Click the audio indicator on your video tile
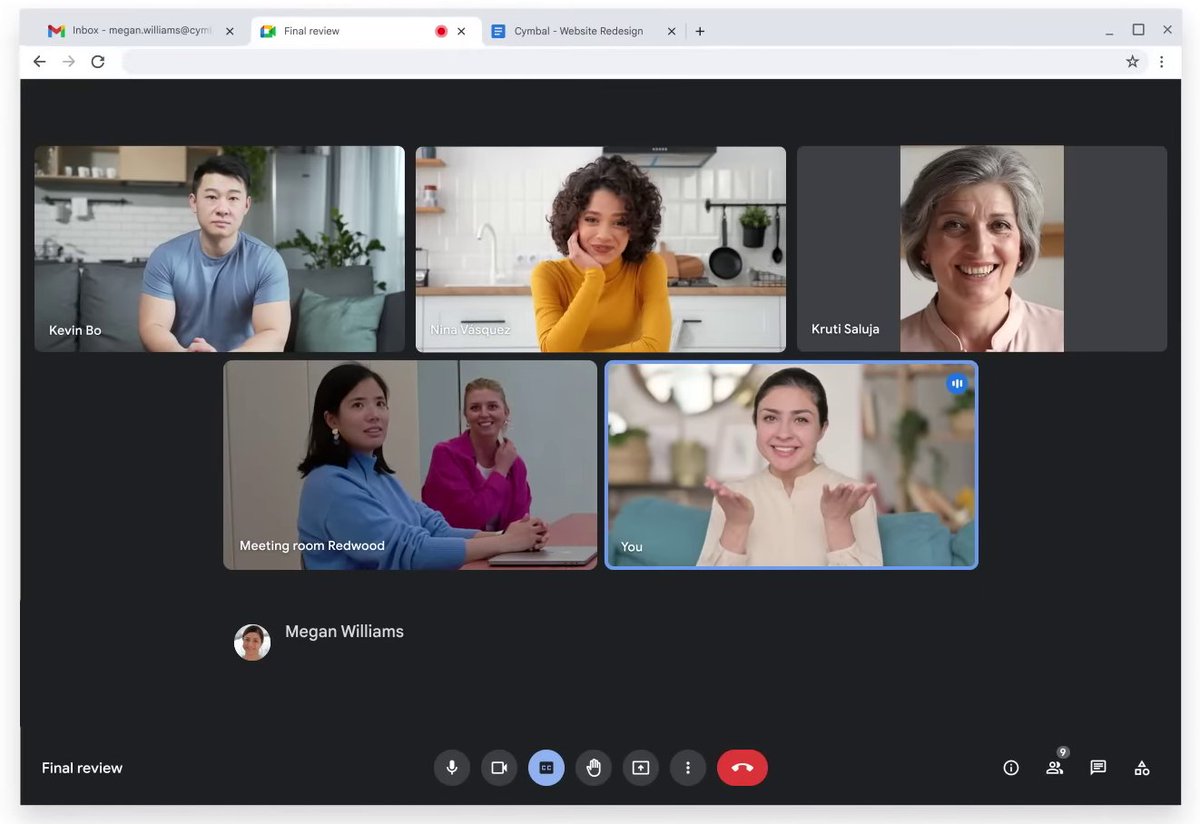1200x824 pixels. [x=957, y=383]
